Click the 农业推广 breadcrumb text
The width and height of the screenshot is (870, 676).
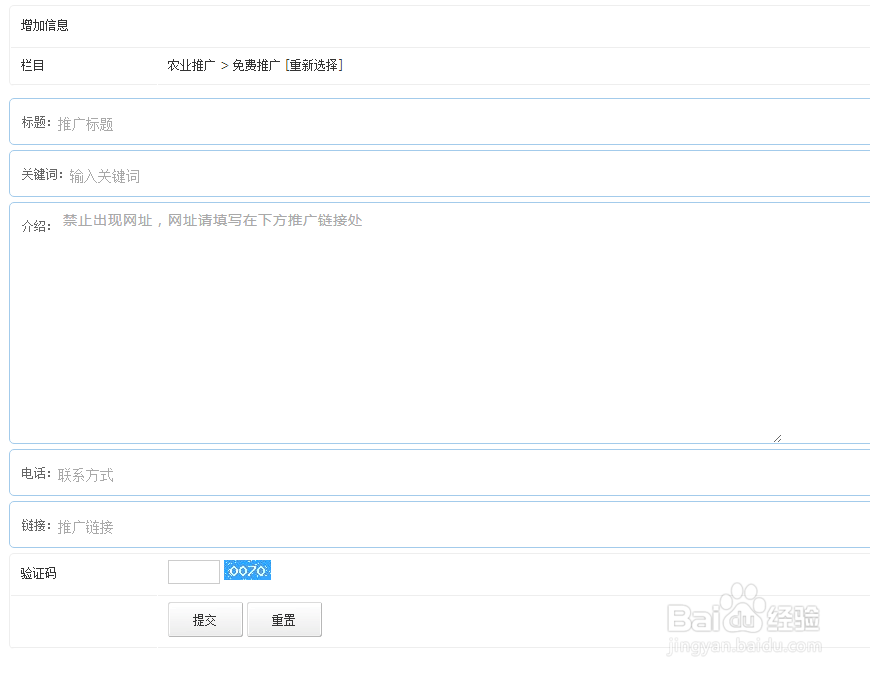(x=191, y=65)
